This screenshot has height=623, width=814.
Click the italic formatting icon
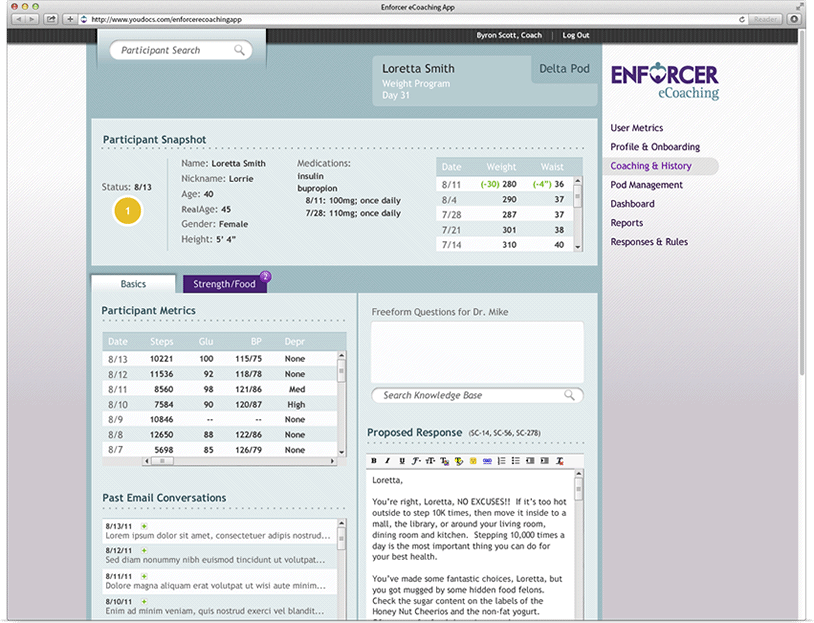point(388,461)
